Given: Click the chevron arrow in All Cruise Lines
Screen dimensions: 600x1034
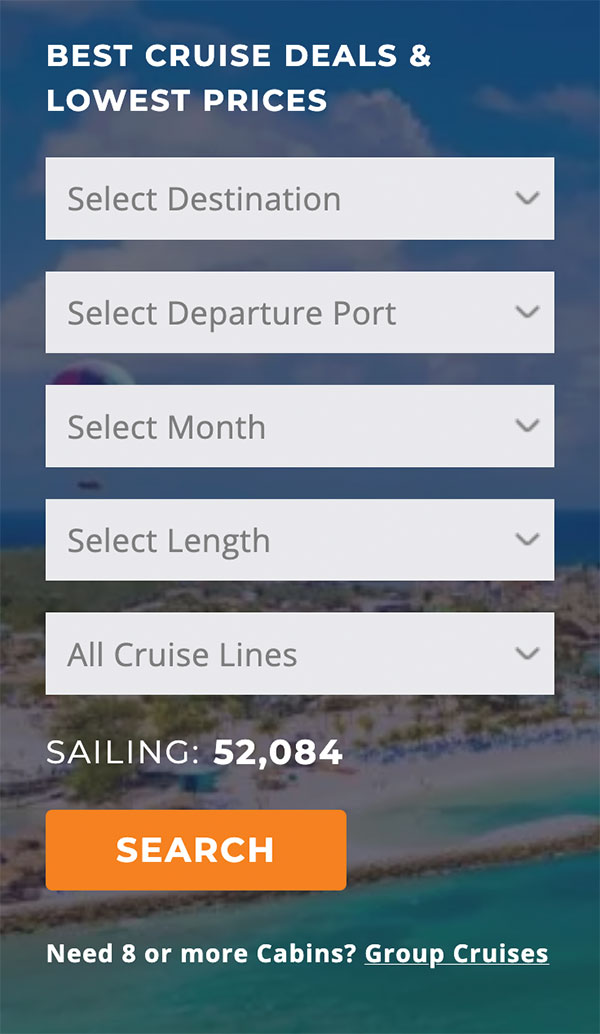Looking at the screenshot, I should click(x=527, y=654).
